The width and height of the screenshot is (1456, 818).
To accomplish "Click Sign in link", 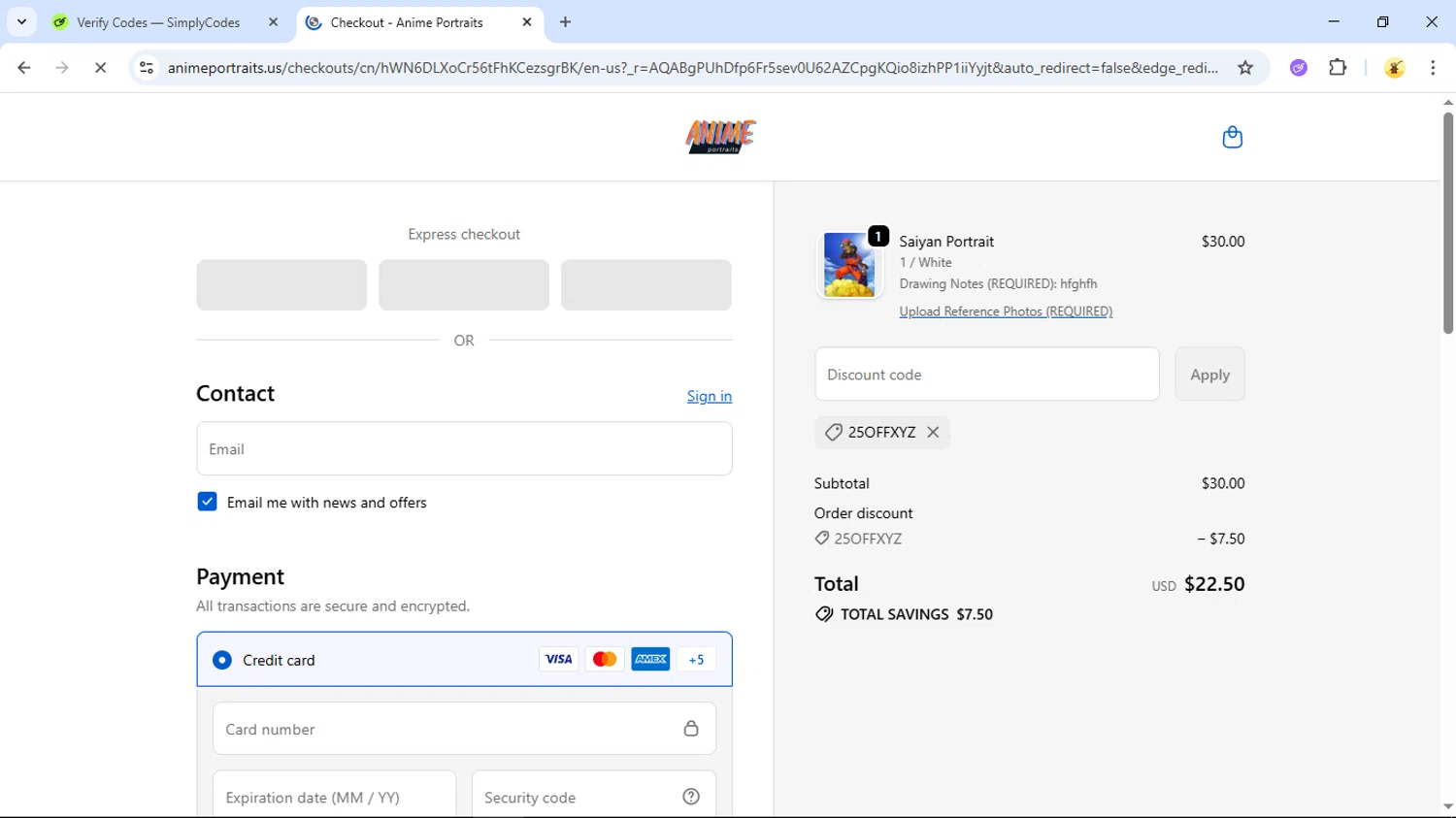I will 710,396.
